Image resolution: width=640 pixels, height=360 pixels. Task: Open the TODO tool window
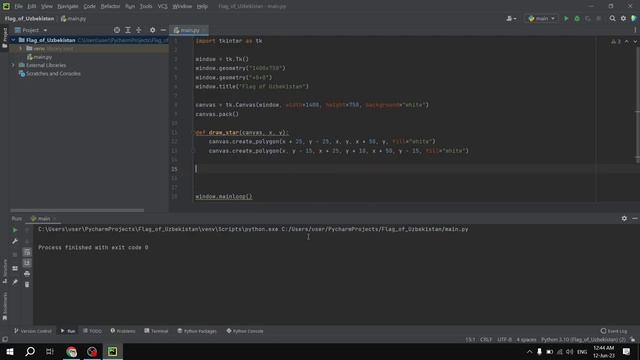[92, 331]
